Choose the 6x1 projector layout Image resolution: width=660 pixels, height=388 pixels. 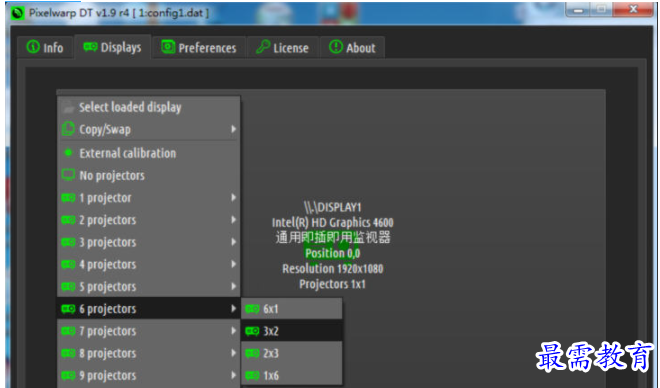[x=292, y=309]
